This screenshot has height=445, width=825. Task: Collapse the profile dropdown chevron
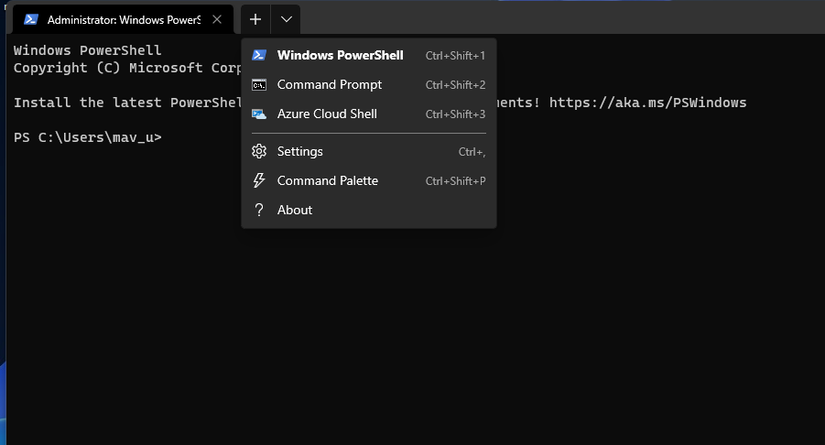286,19
